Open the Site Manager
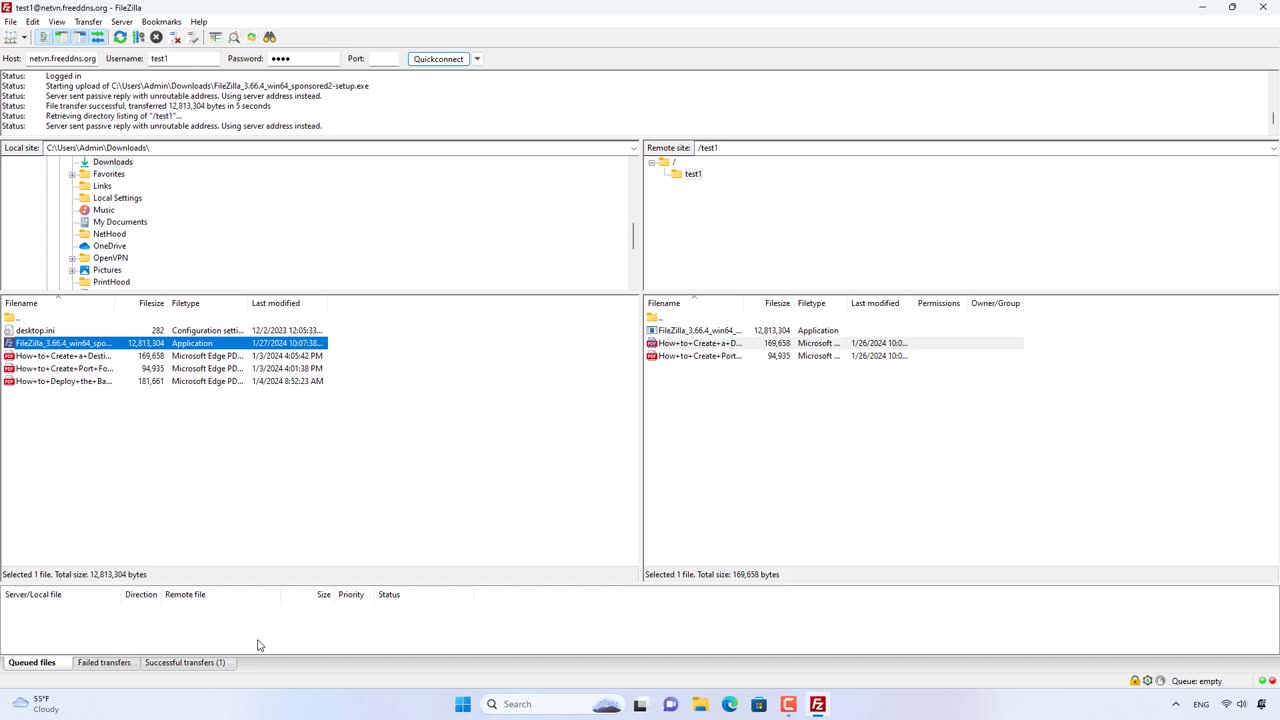Viewport: 1280px width, 720px height. click(9, 37)
